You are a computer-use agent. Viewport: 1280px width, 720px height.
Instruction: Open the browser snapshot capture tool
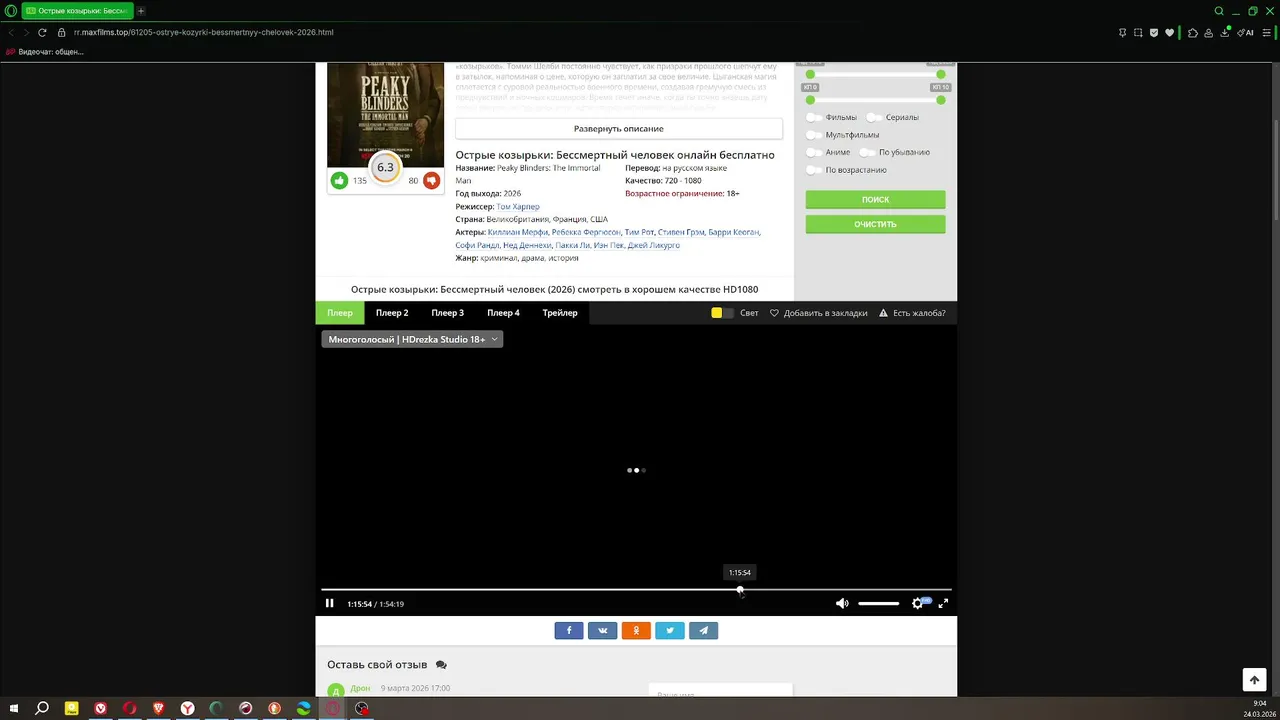(x=1138, y=32)
